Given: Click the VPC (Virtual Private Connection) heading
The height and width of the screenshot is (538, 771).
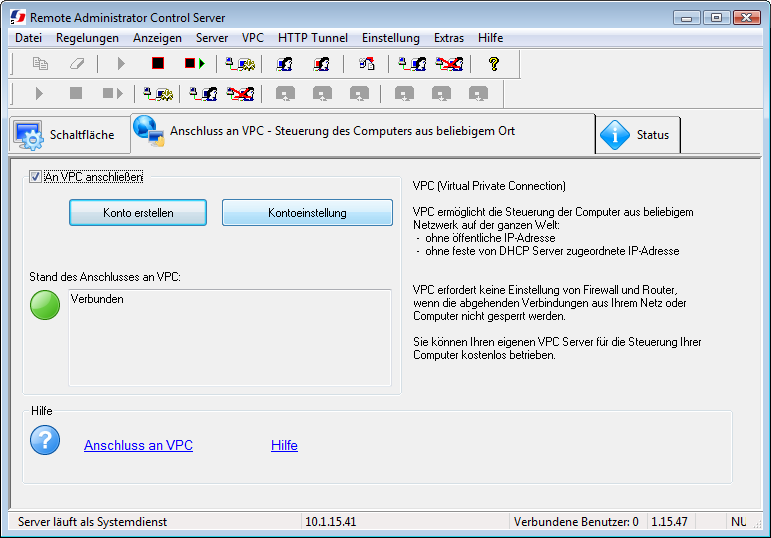Looking at the screenshot, I should (x=489, y=186).
